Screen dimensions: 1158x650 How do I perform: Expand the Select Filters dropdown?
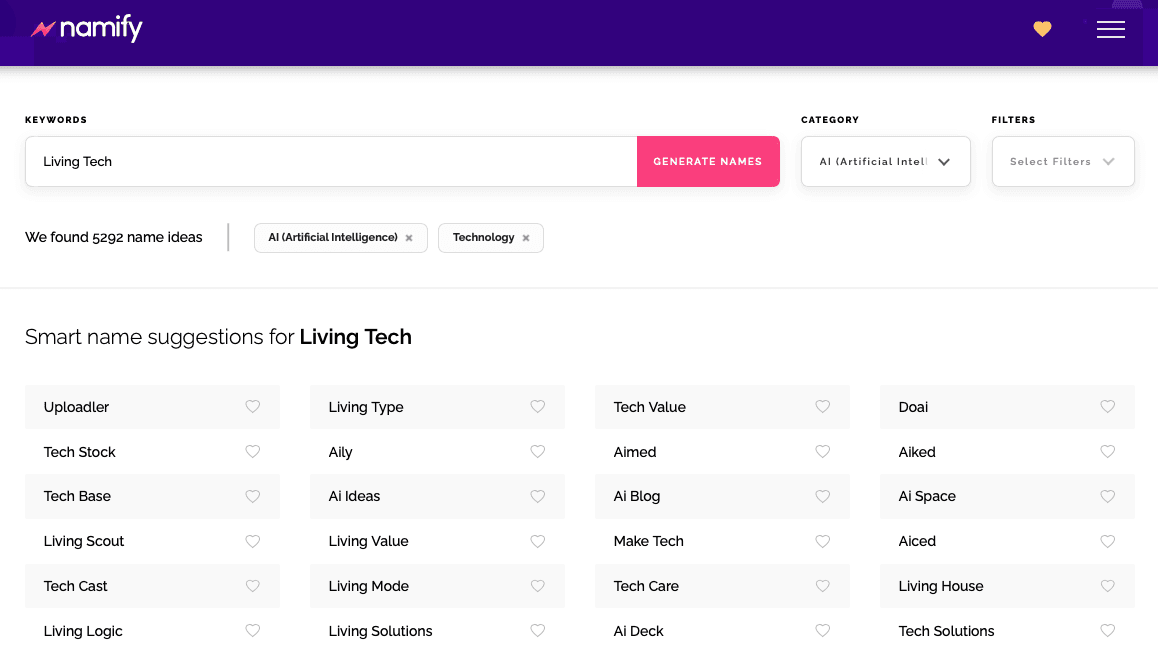pos(1062,161)
